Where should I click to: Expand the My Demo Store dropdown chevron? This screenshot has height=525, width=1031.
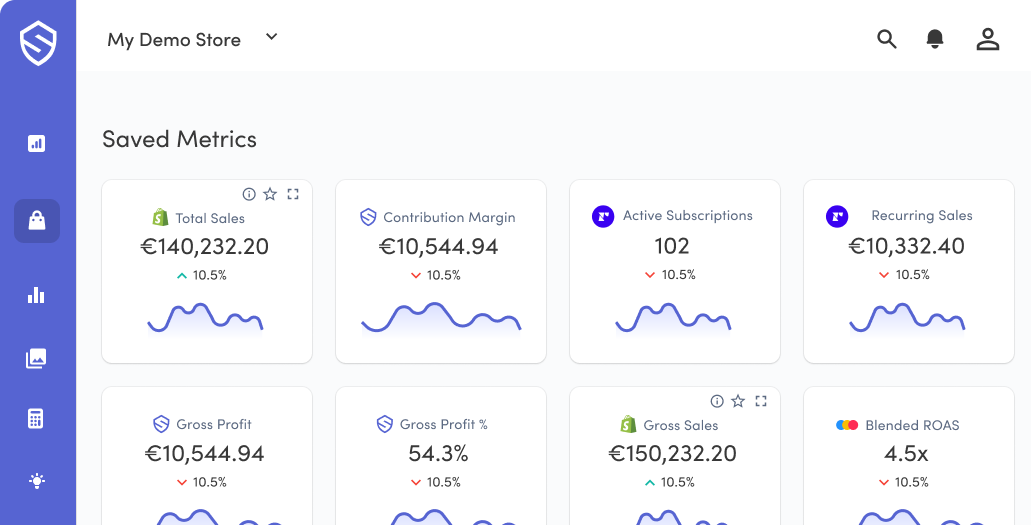pyautogui.click(x=271, y=38)
